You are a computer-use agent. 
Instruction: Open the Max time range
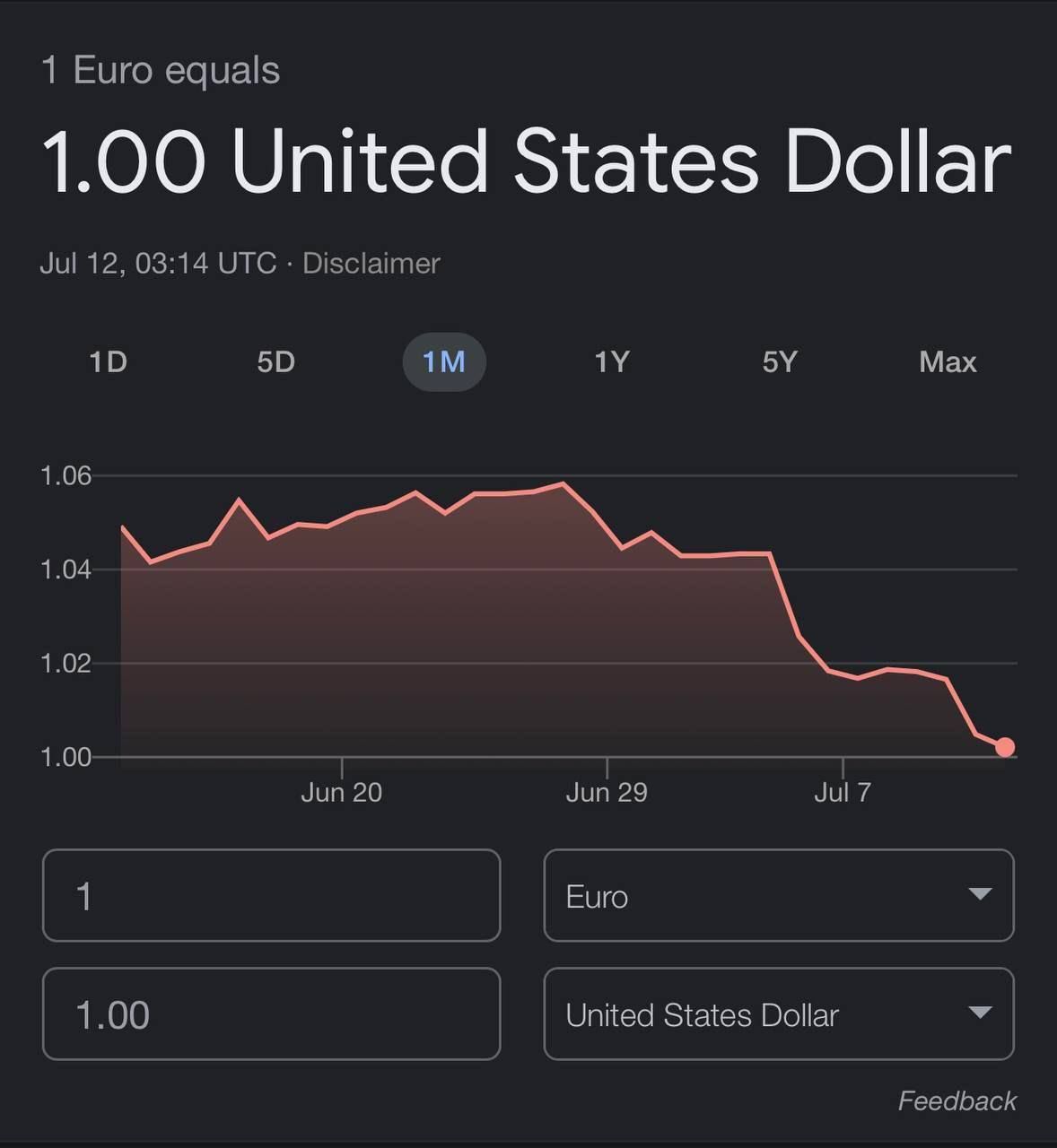coord(948,362)
